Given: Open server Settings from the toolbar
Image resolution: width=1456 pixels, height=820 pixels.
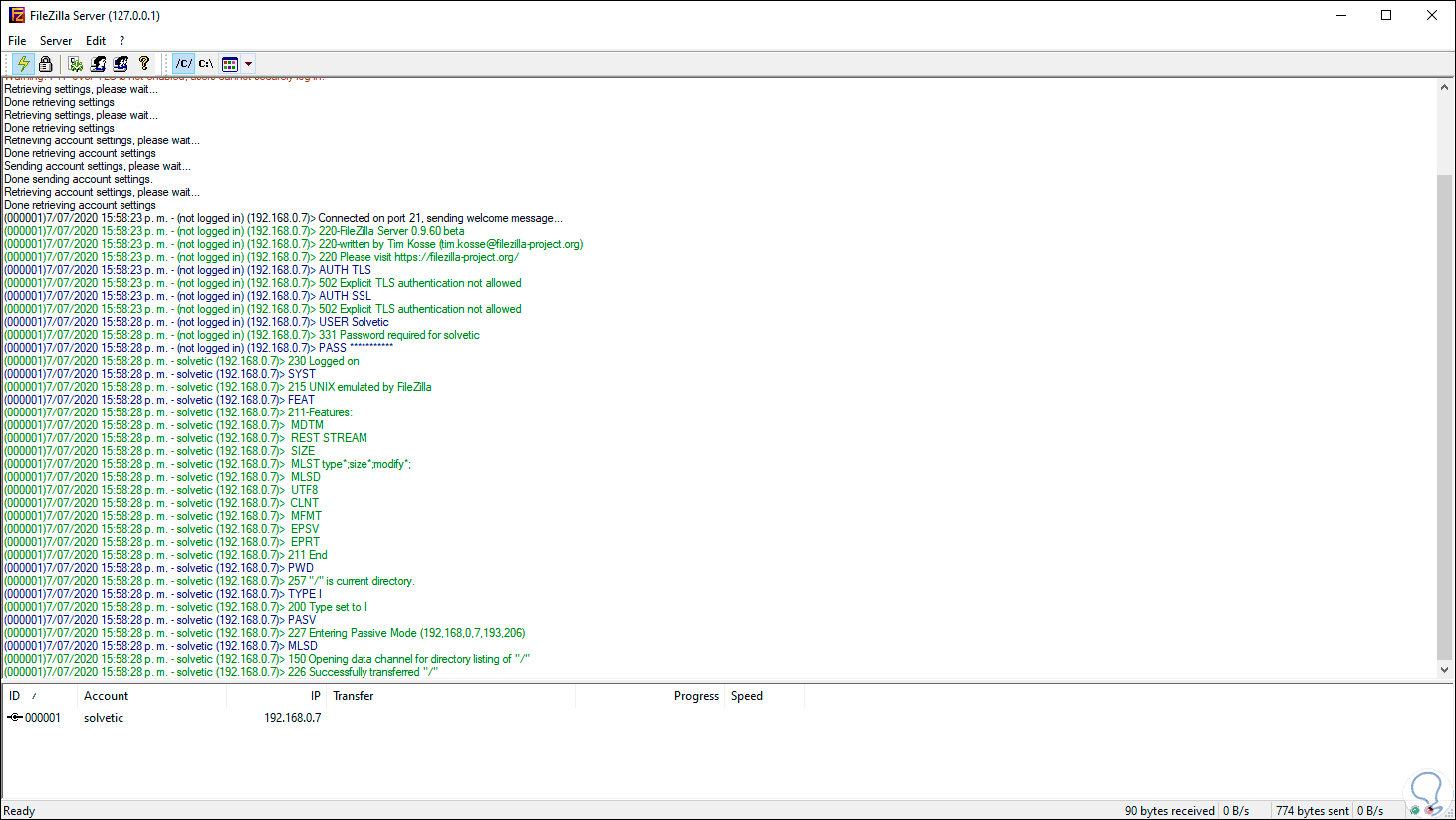Looking at the screenshot, I should point(76,63).
